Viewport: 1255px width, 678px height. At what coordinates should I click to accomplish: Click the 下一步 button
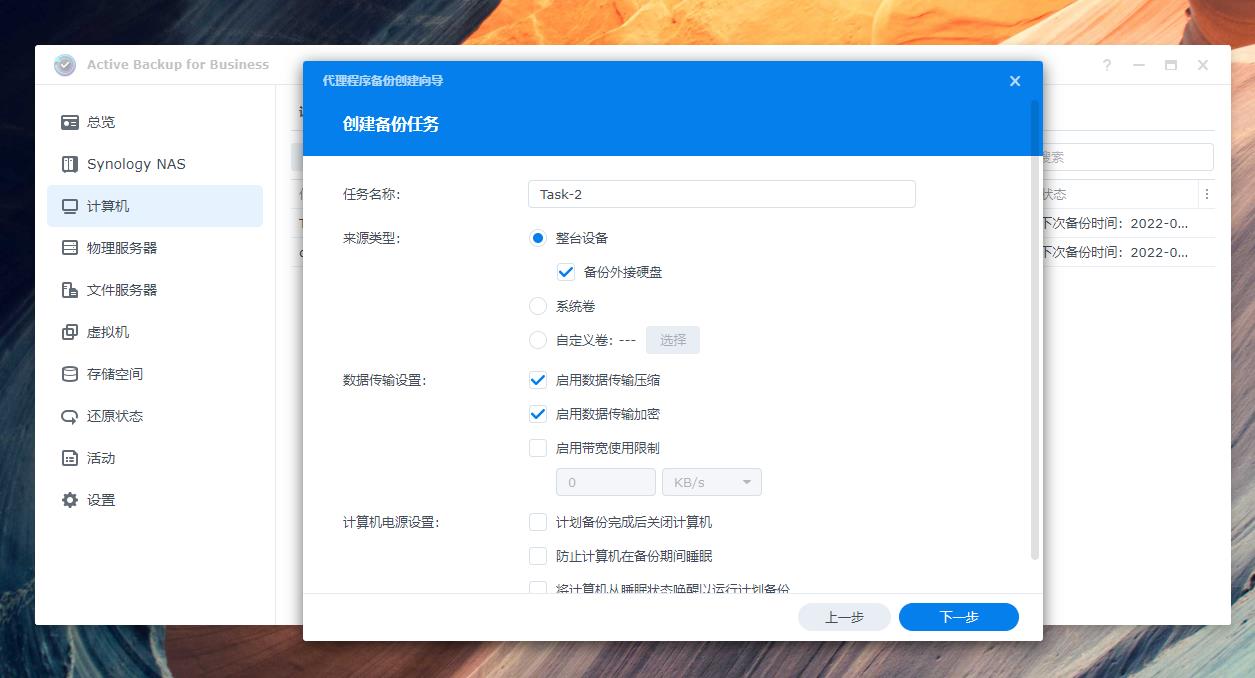[x=958, y=616]
